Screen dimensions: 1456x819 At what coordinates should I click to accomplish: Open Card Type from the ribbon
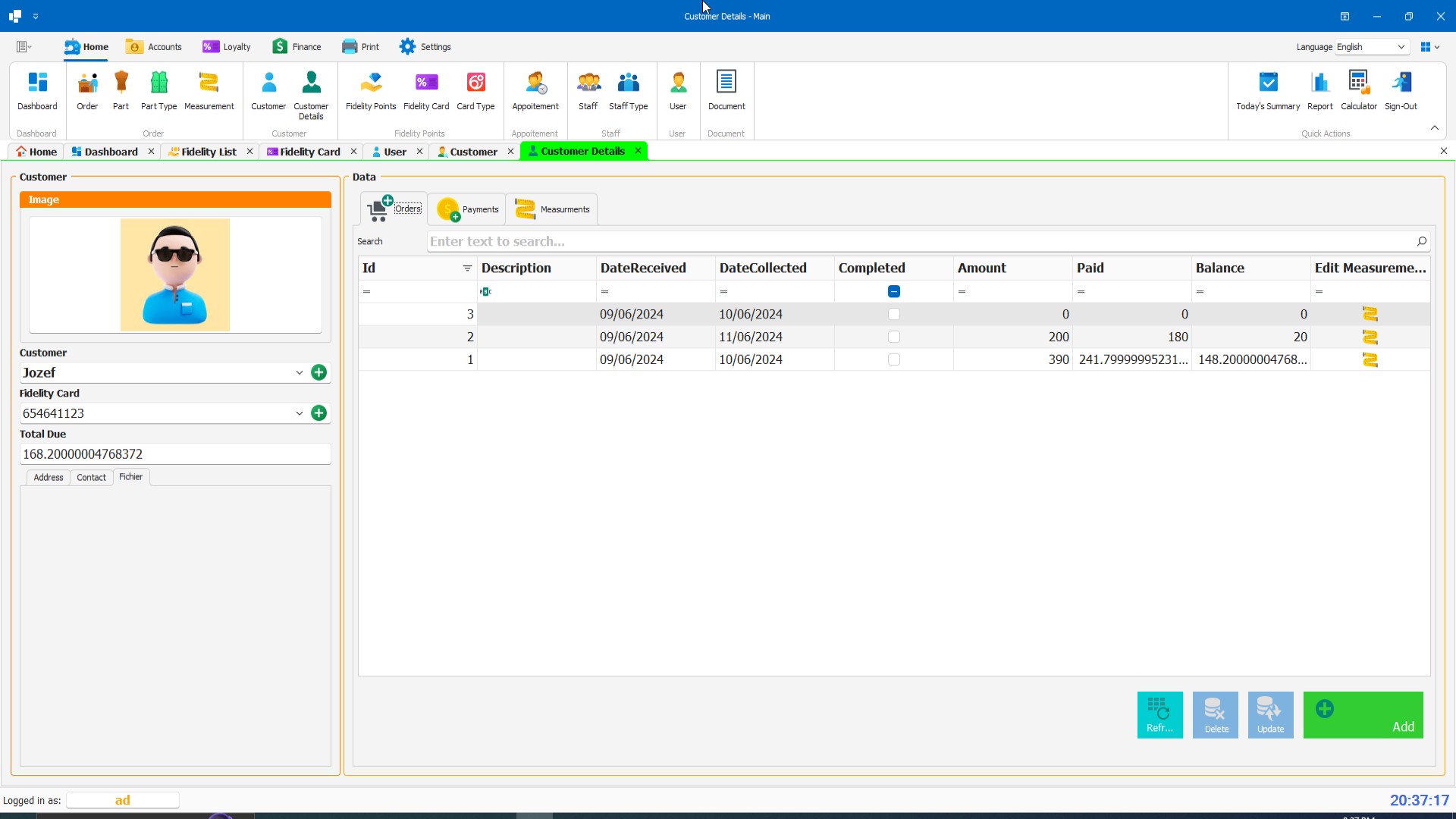pyautogui.click(x=475, y=90)
